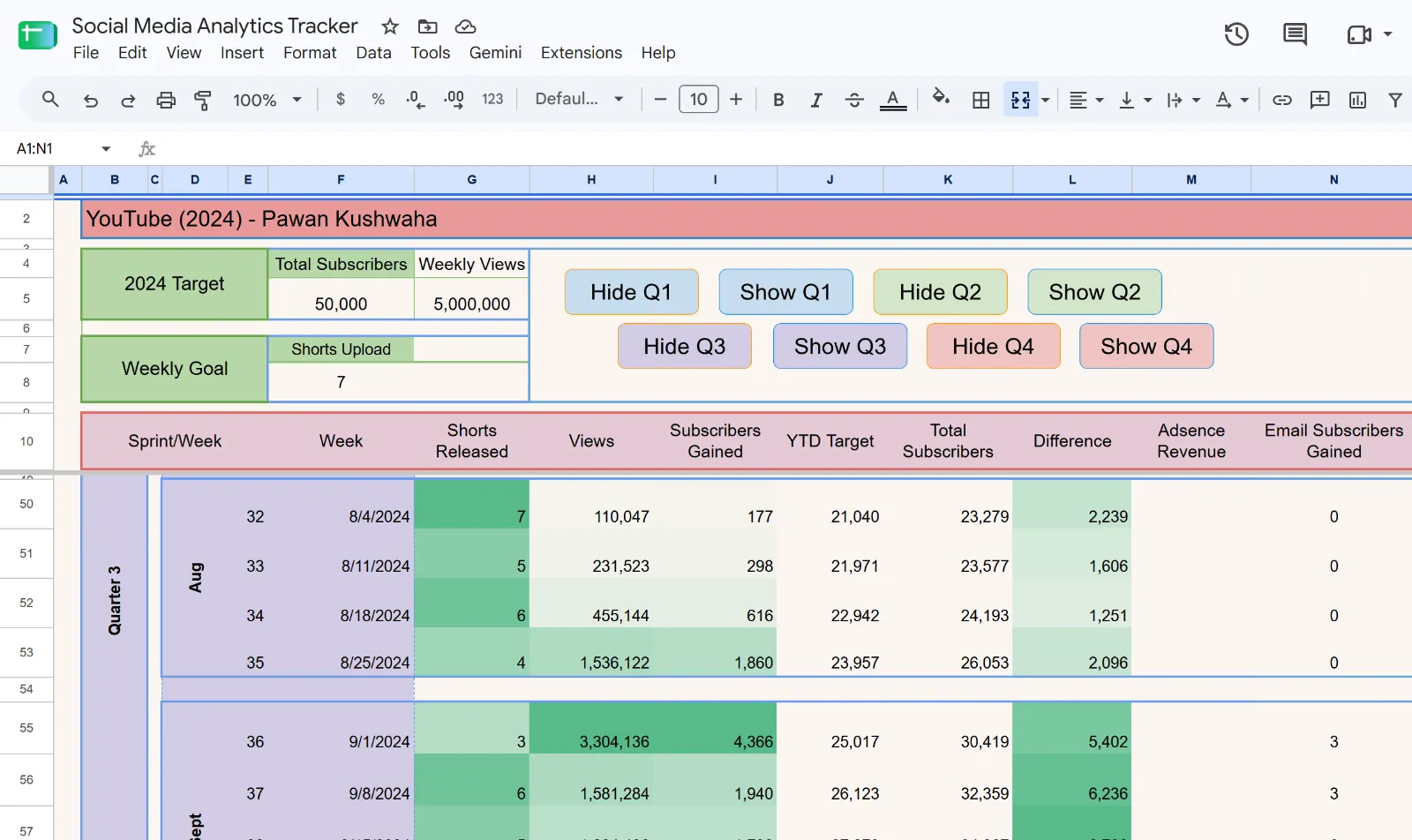Open the Format menu

(x=310, y=53)
